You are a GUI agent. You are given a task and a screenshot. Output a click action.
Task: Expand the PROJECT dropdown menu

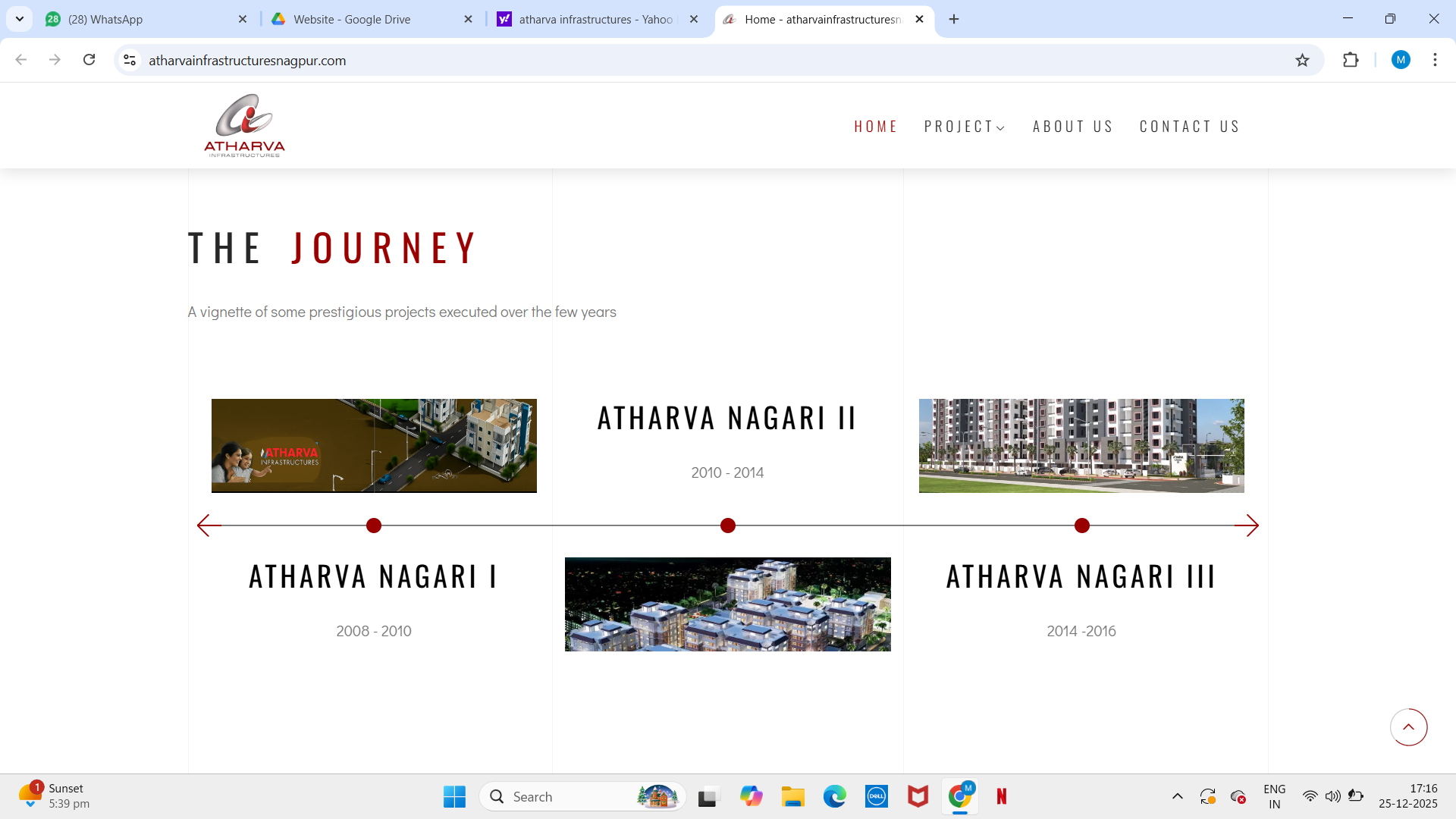point(964,127)
